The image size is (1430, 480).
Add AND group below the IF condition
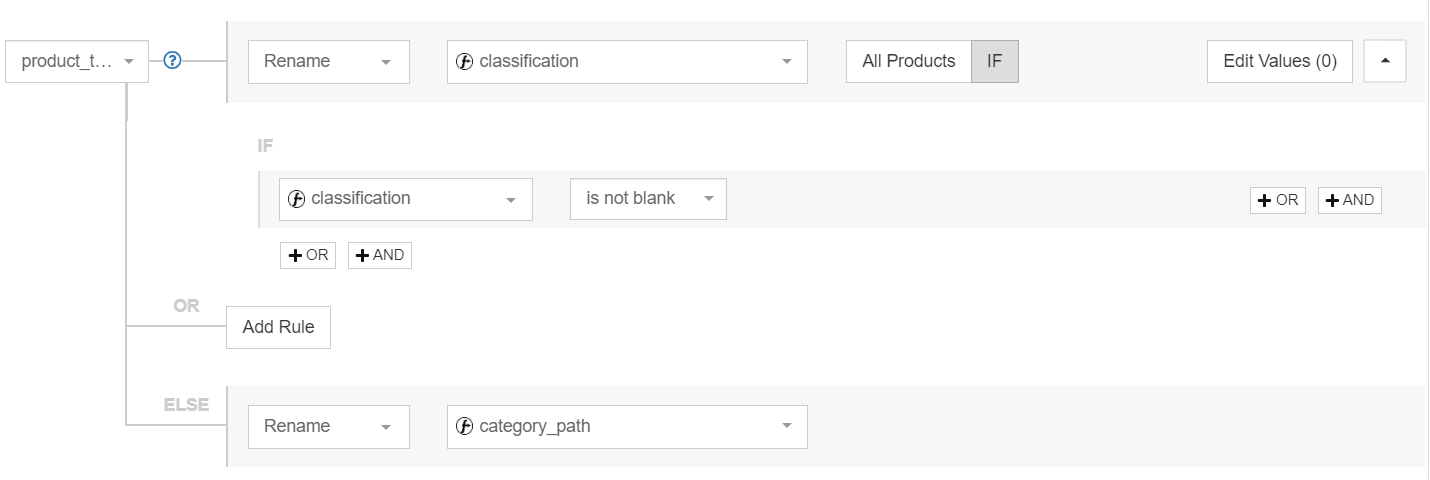[380, 255]
